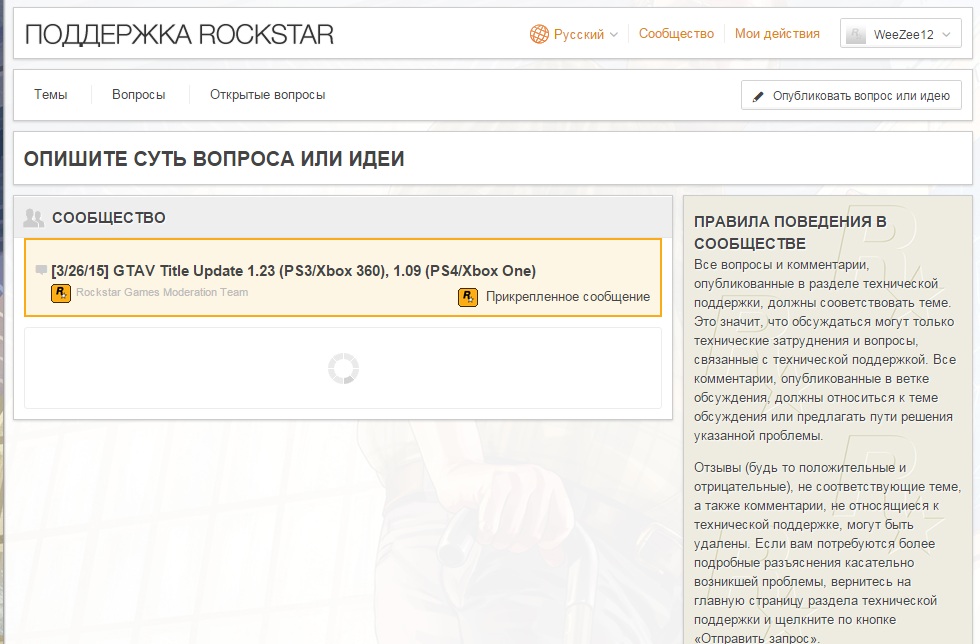Click the Rockstar Games Moderation Team author name
Viewport: 980px width, 644px height.
click(x=162, y=292)
